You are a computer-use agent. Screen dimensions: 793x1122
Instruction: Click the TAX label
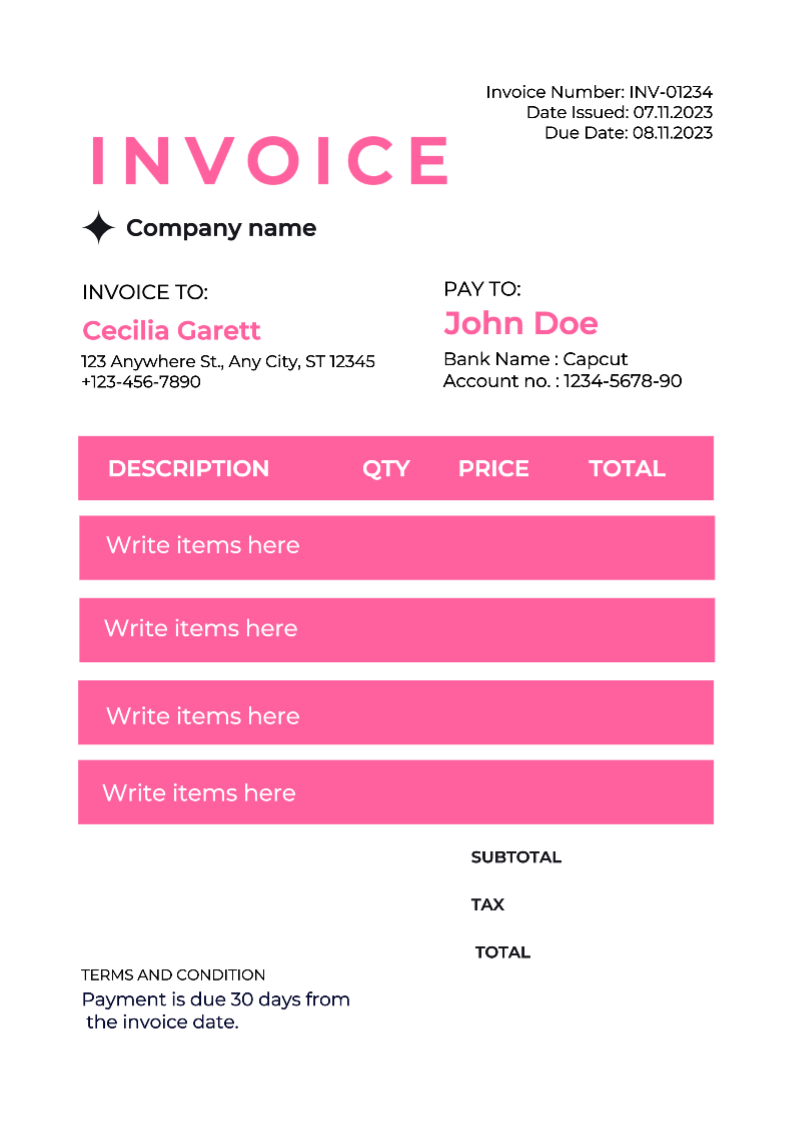487,905
